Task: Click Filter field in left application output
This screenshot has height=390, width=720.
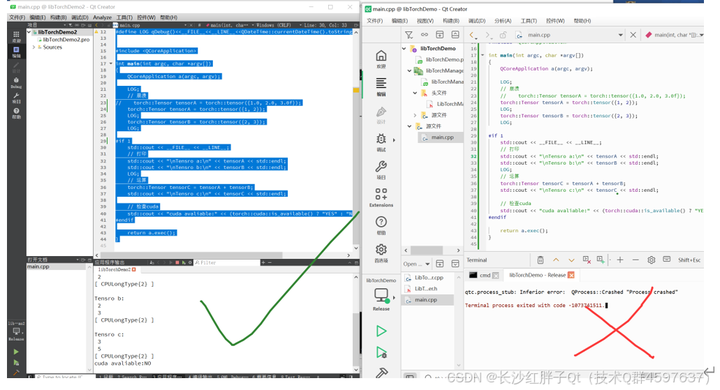Action: (226, 262)
